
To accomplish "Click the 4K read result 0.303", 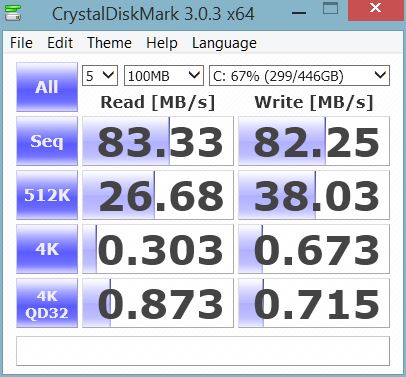I will pos(158,249).
